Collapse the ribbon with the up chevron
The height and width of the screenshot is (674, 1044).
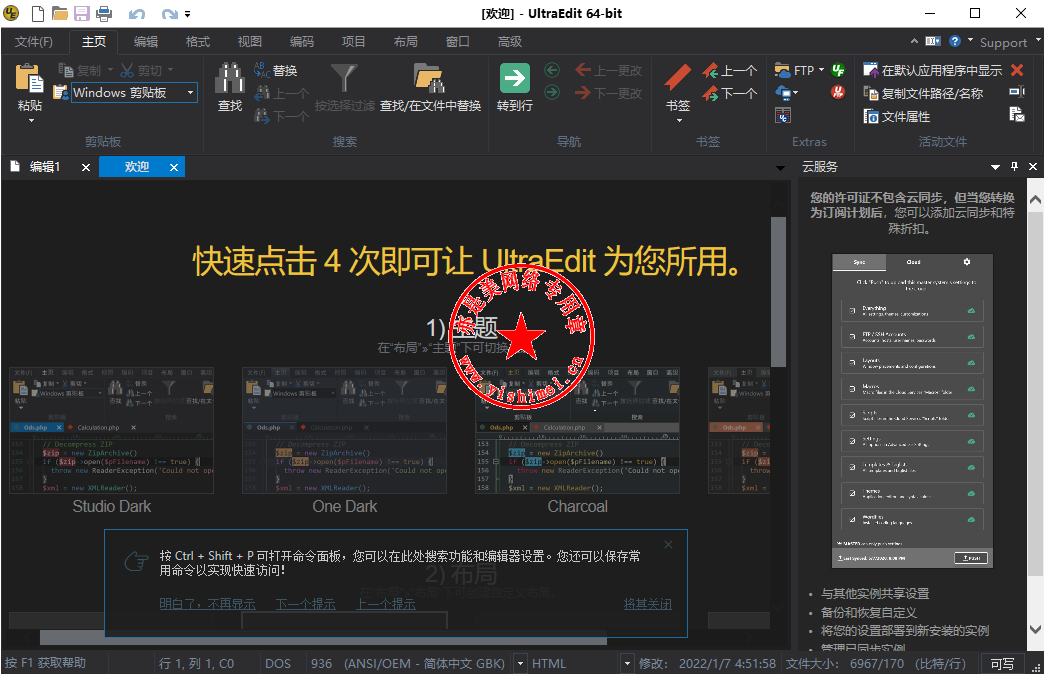pos(914,41)
